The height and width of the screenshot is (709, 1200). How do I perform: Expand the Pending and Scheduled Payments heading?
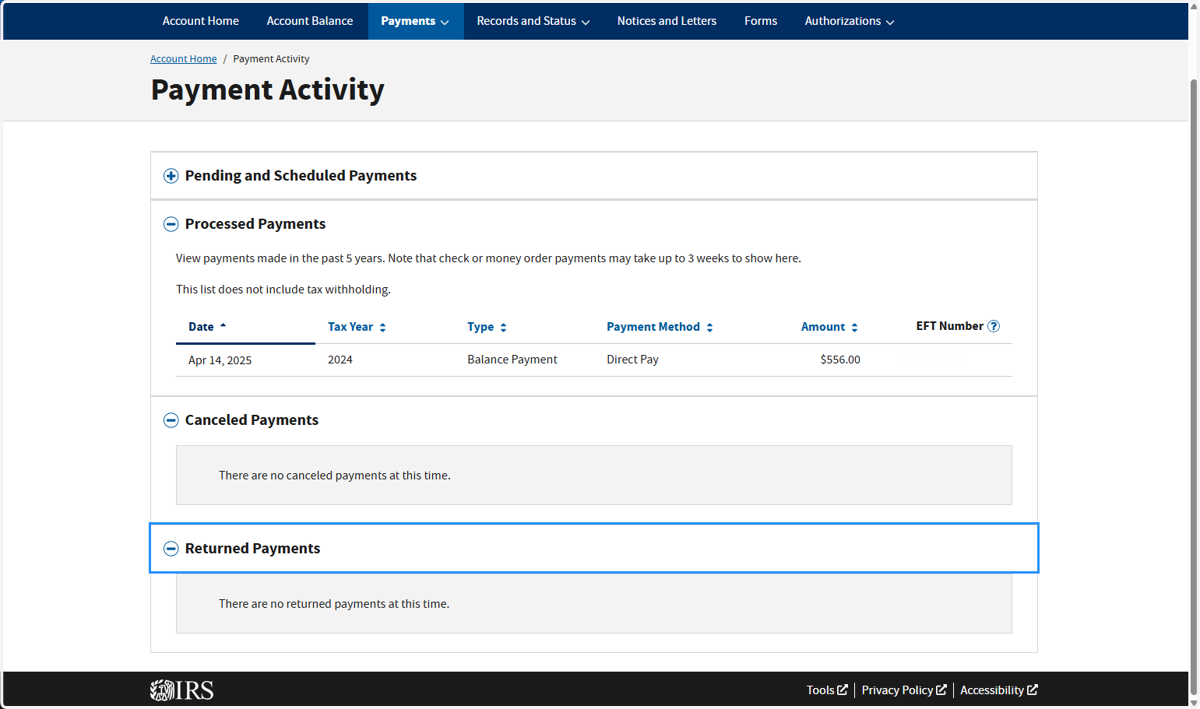(300, 176)
